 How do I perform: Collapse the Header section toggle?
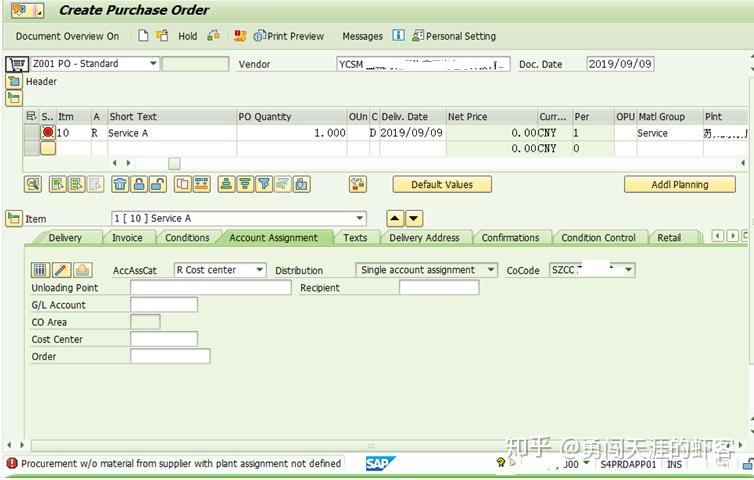pos(14,81)
